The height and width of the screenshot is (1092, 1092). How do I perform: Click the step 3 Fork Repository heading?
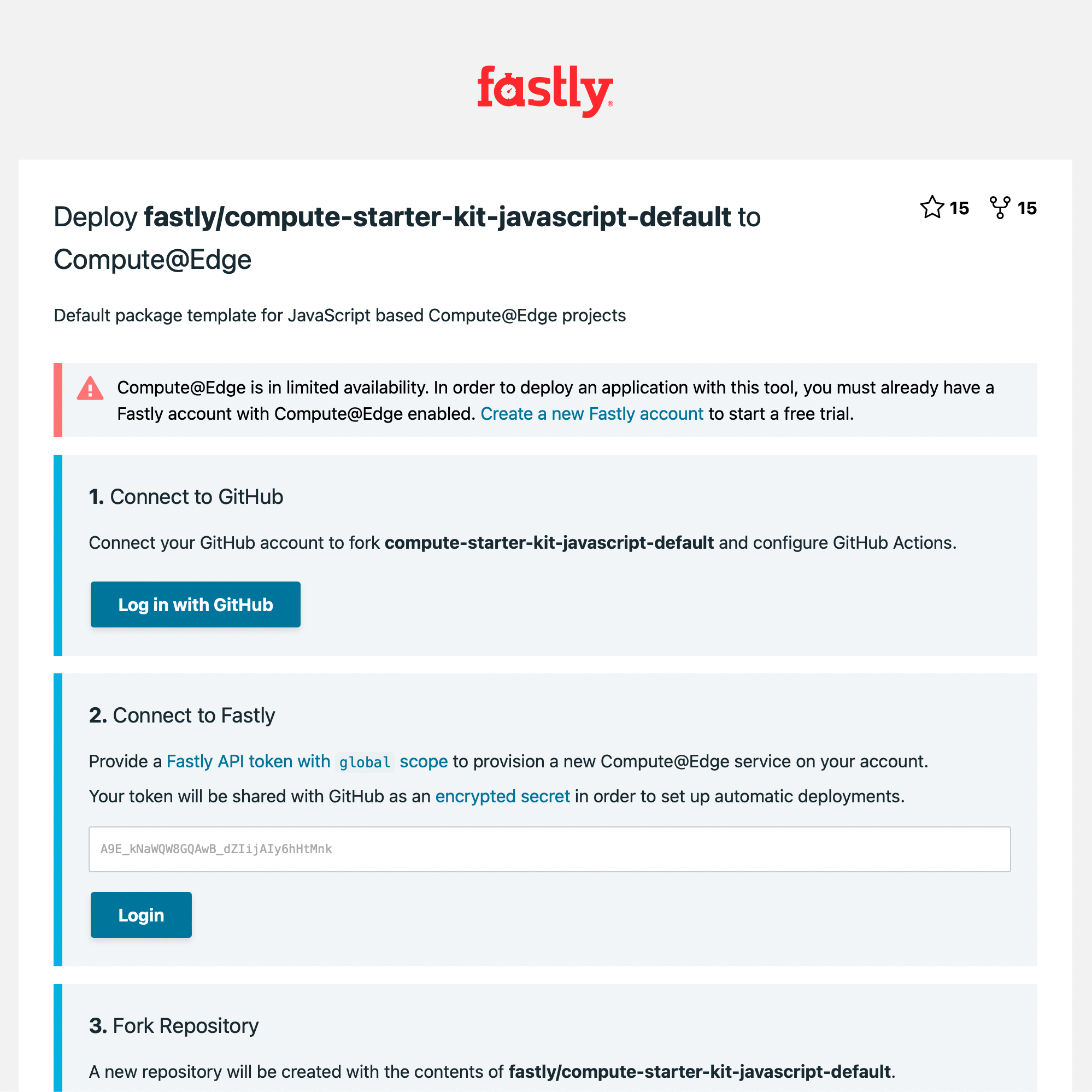(173, 1026)
